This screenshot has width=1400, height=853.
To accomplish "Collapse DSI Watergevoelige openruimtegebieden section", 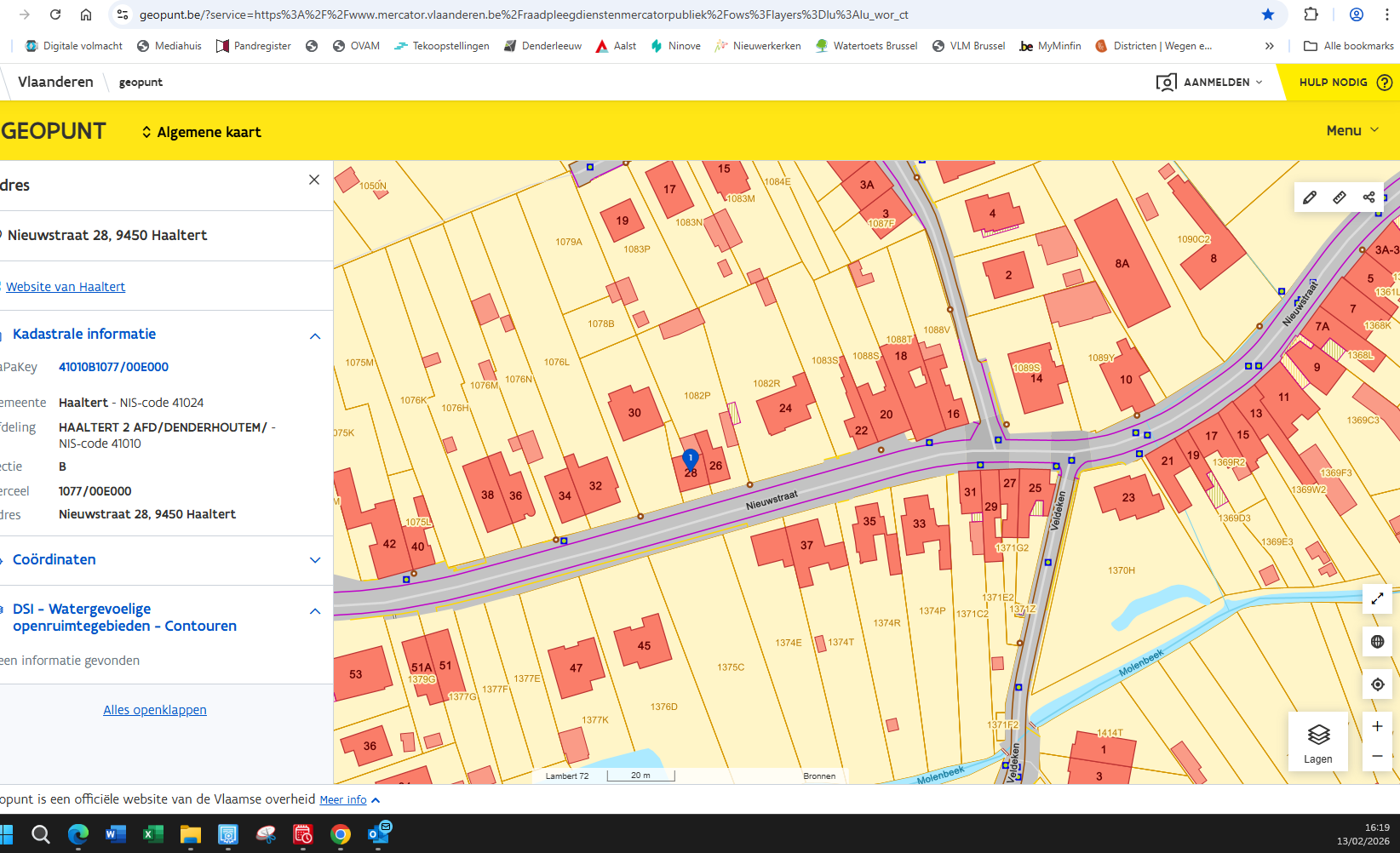I will tap(315, 611).
